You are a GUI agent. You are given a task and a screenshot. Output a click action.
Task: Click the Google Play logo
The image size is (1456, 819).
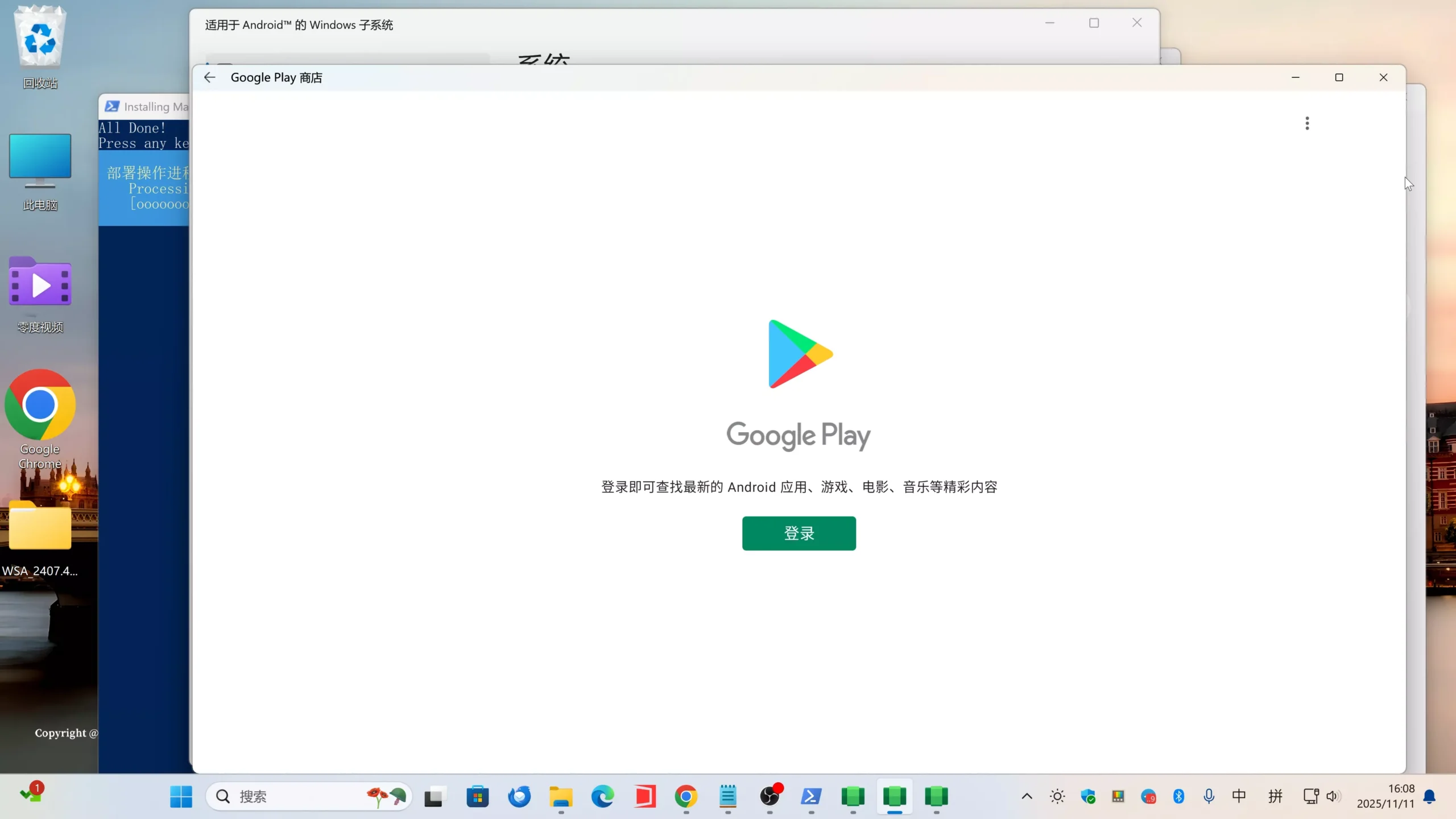tap(799, 354)
